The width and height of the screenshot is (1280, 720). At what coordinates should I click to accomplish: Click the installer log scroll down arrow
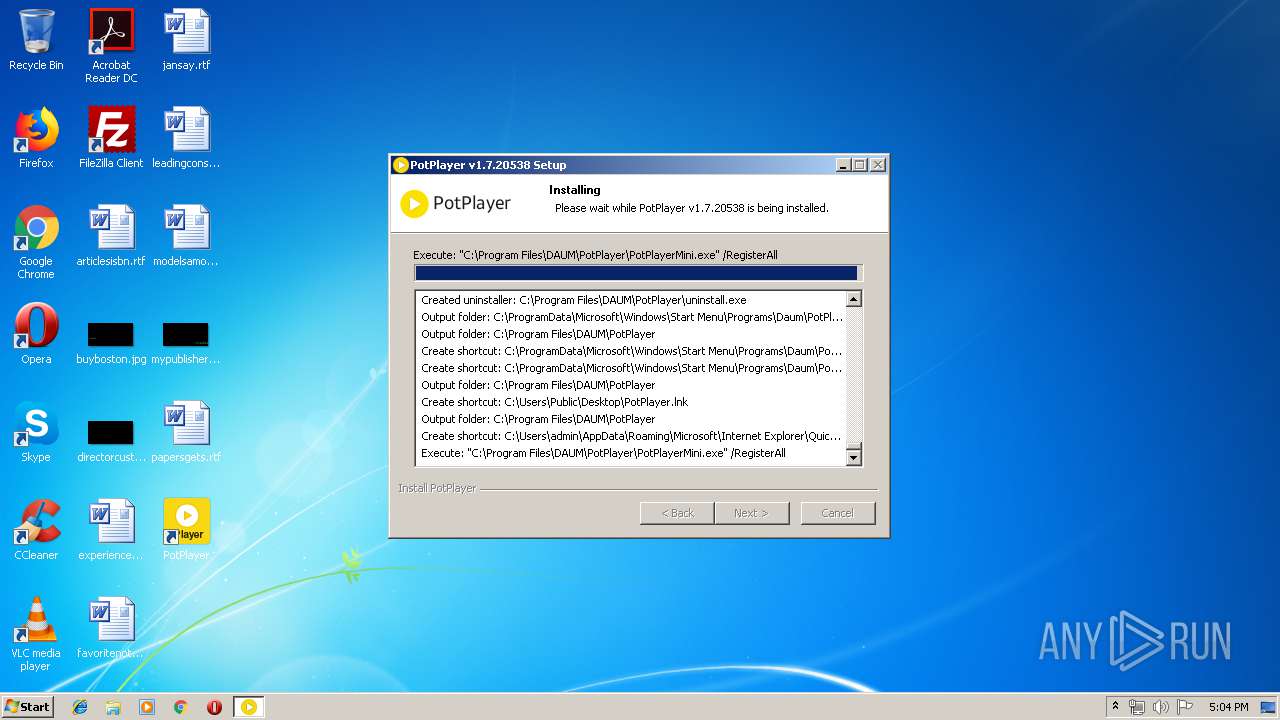point(853,458)
